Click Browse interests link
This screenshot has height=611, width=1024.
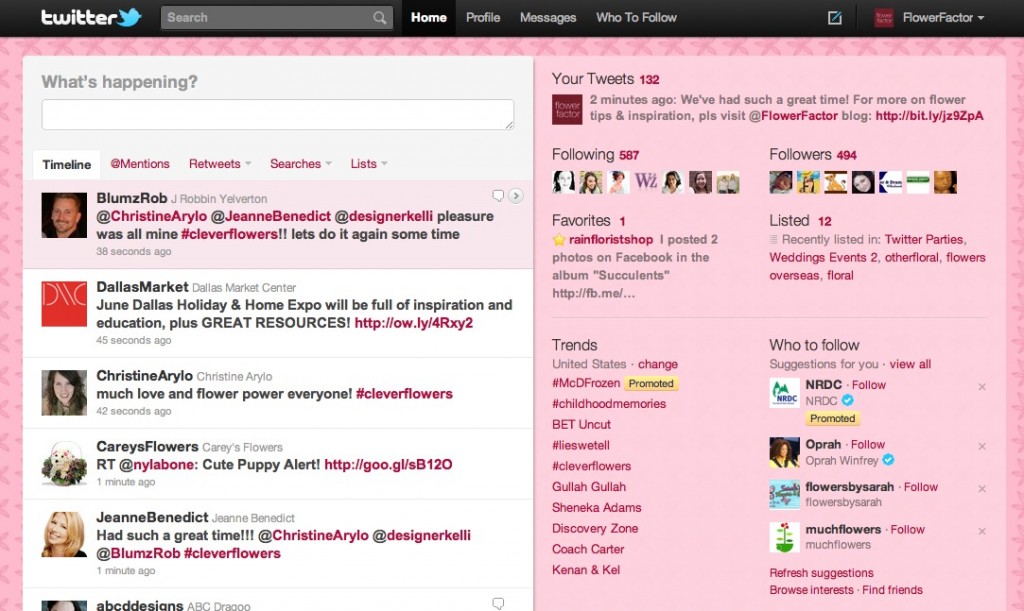811,590
